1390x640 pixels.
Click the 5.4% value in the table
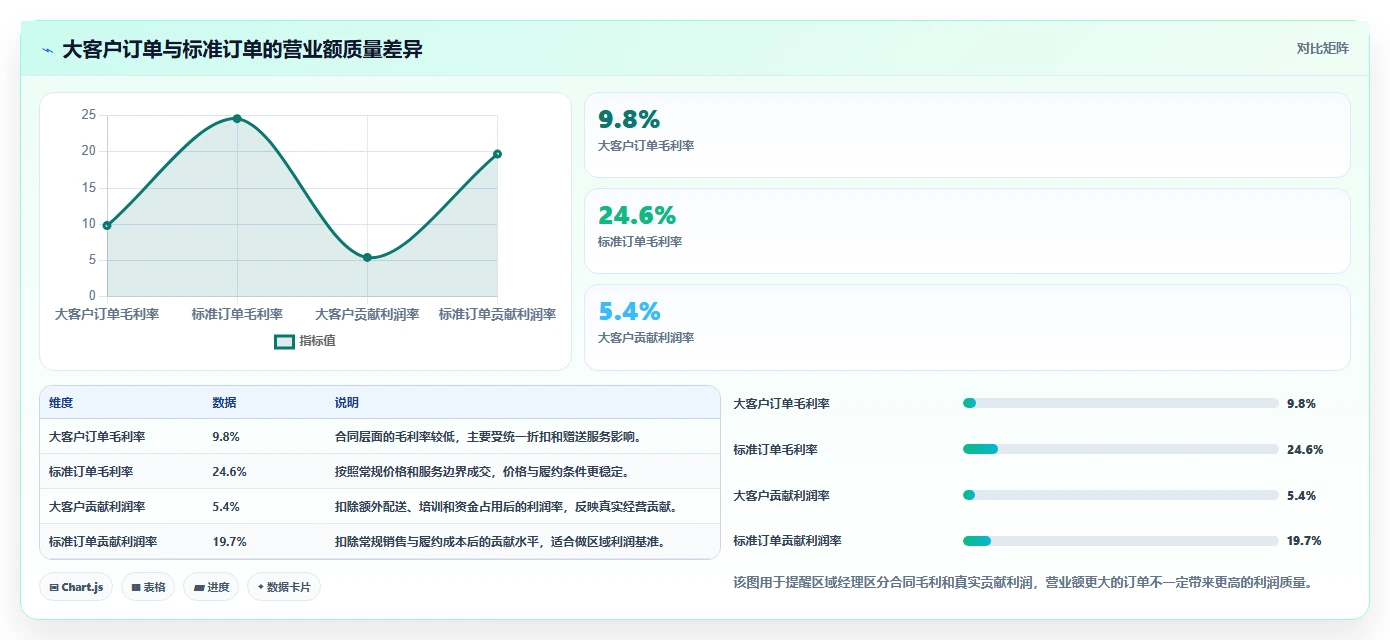(226, 507)
